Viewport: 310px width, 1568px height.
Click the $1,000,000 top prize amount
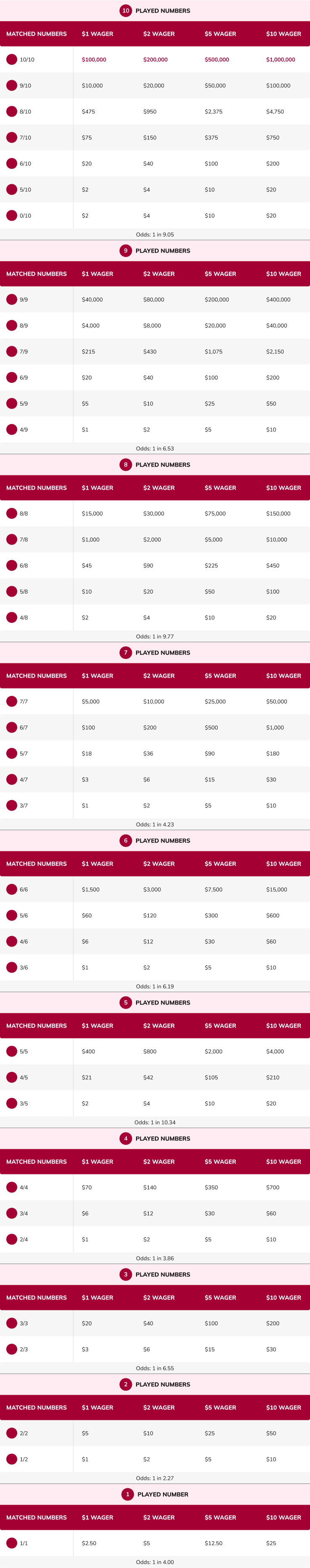pos(281,60)
